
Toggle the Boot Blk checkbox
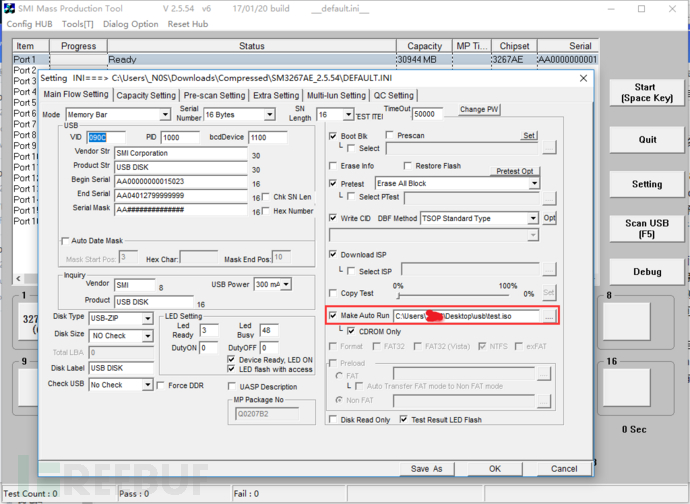[333, 136]
